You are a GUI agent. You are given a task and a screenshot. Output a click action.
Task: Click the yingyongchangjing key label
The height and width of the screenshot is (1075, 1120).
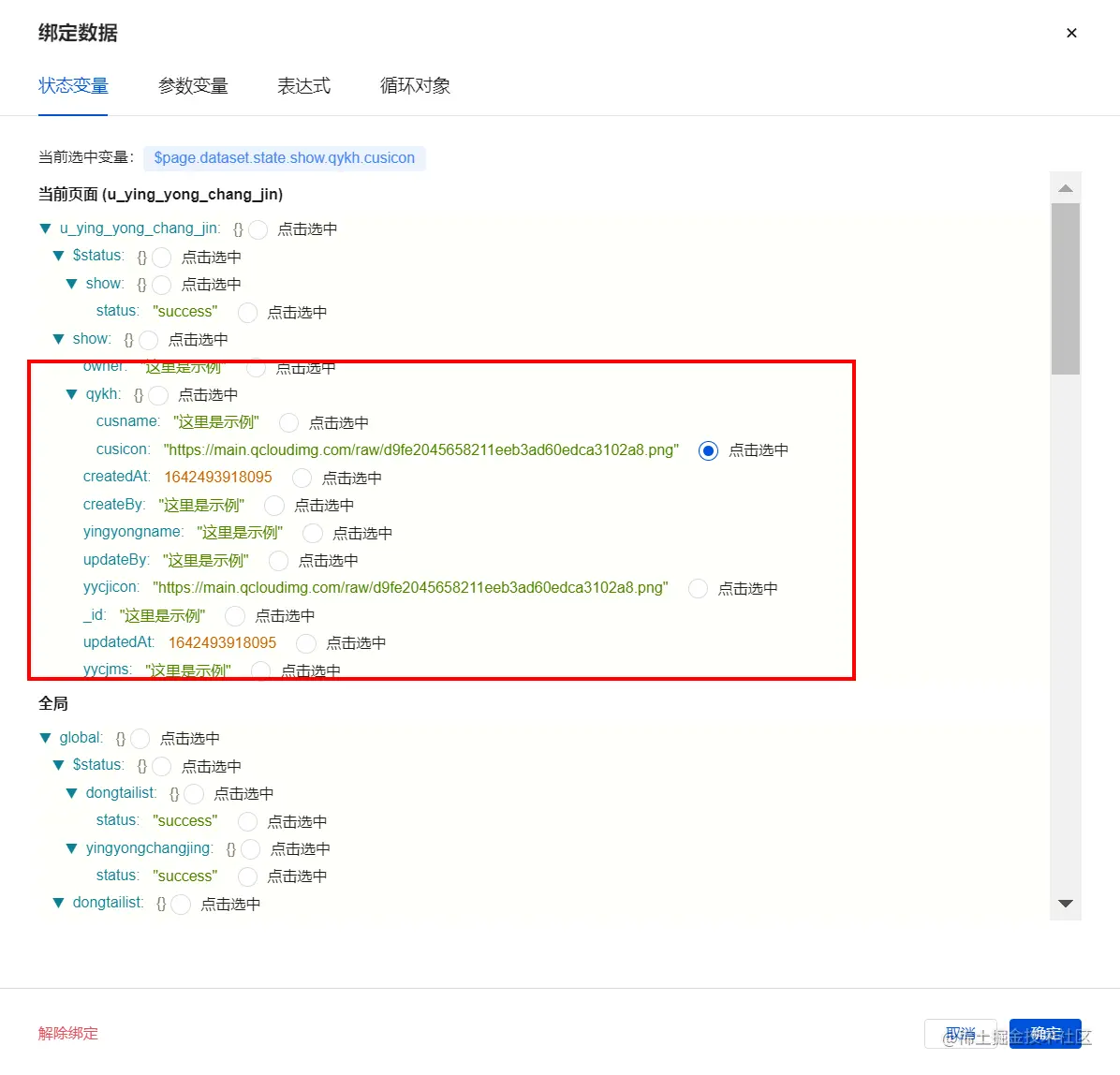(149, 848)
